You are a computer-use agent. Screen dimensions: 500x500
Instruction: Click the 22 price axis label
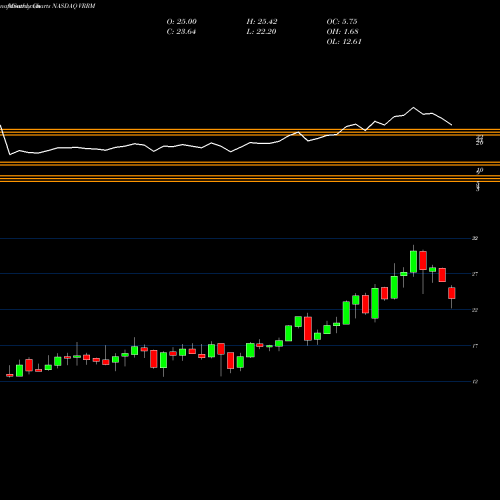click(475, 310)
